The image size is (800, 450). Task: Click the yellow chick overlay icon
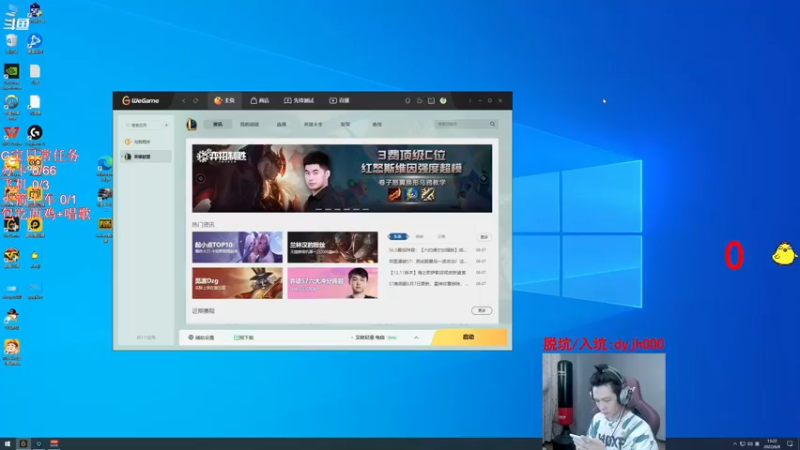tap(784, 254)
